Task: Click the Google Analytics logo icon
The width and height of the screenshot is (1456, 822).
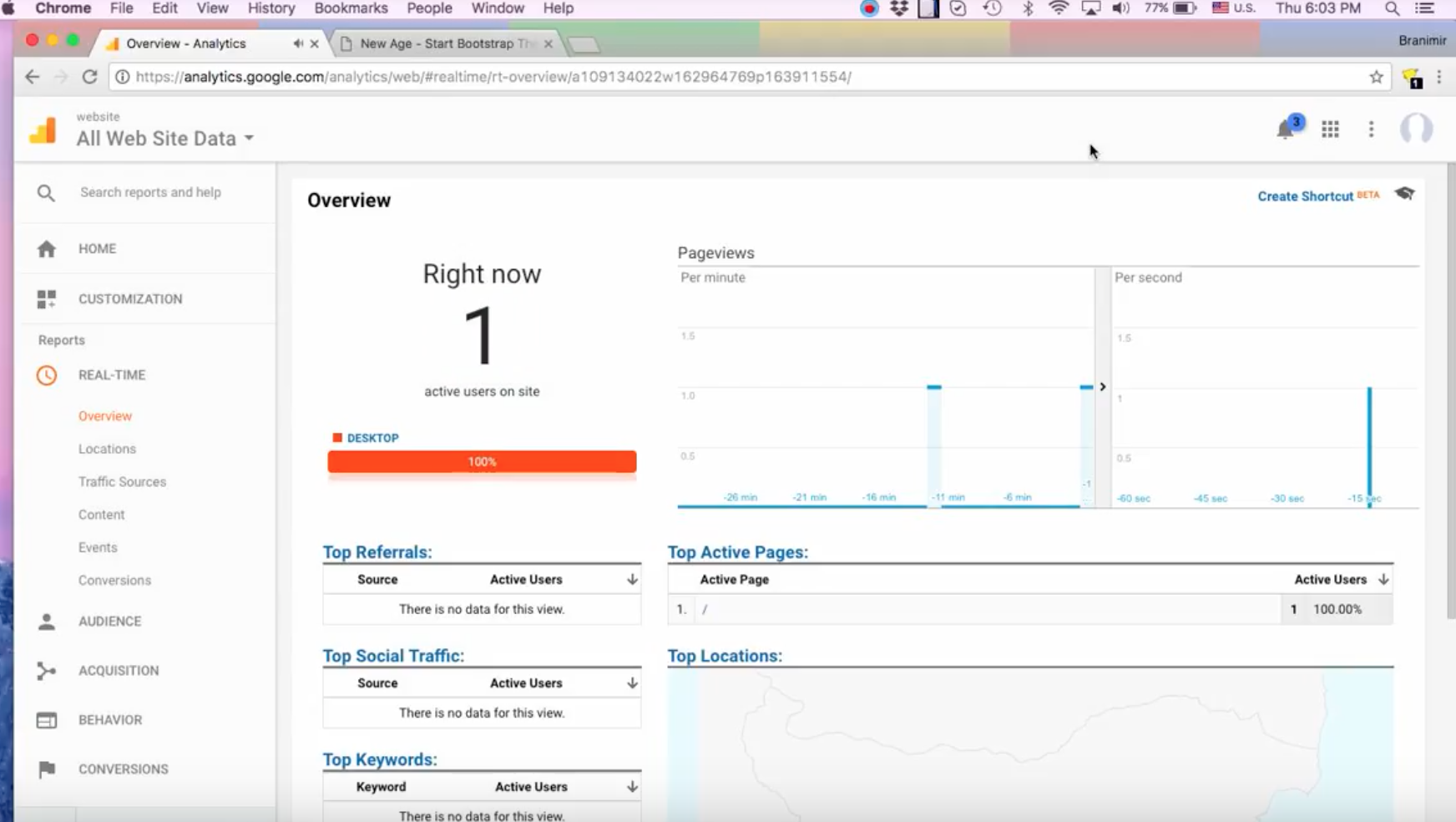Action: pos(43,129)
